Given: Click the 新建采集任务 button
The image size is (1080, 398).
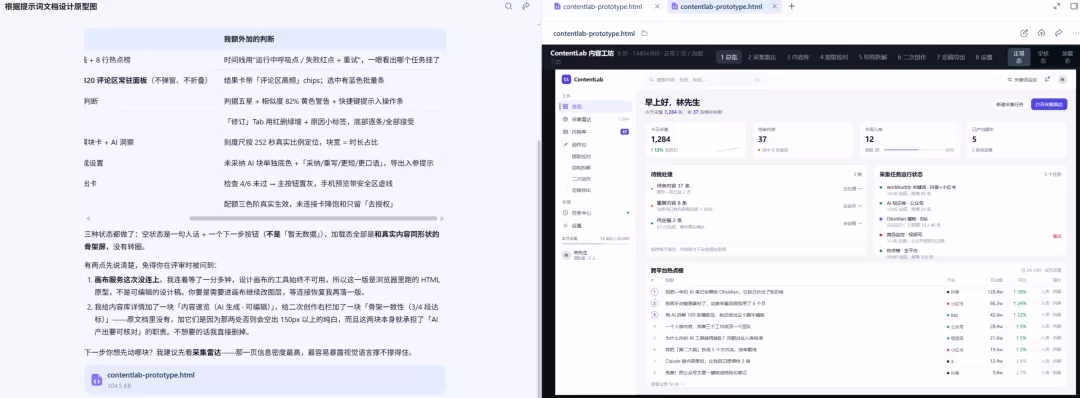Looking at the screenshot, I should tap(1011, 104).
